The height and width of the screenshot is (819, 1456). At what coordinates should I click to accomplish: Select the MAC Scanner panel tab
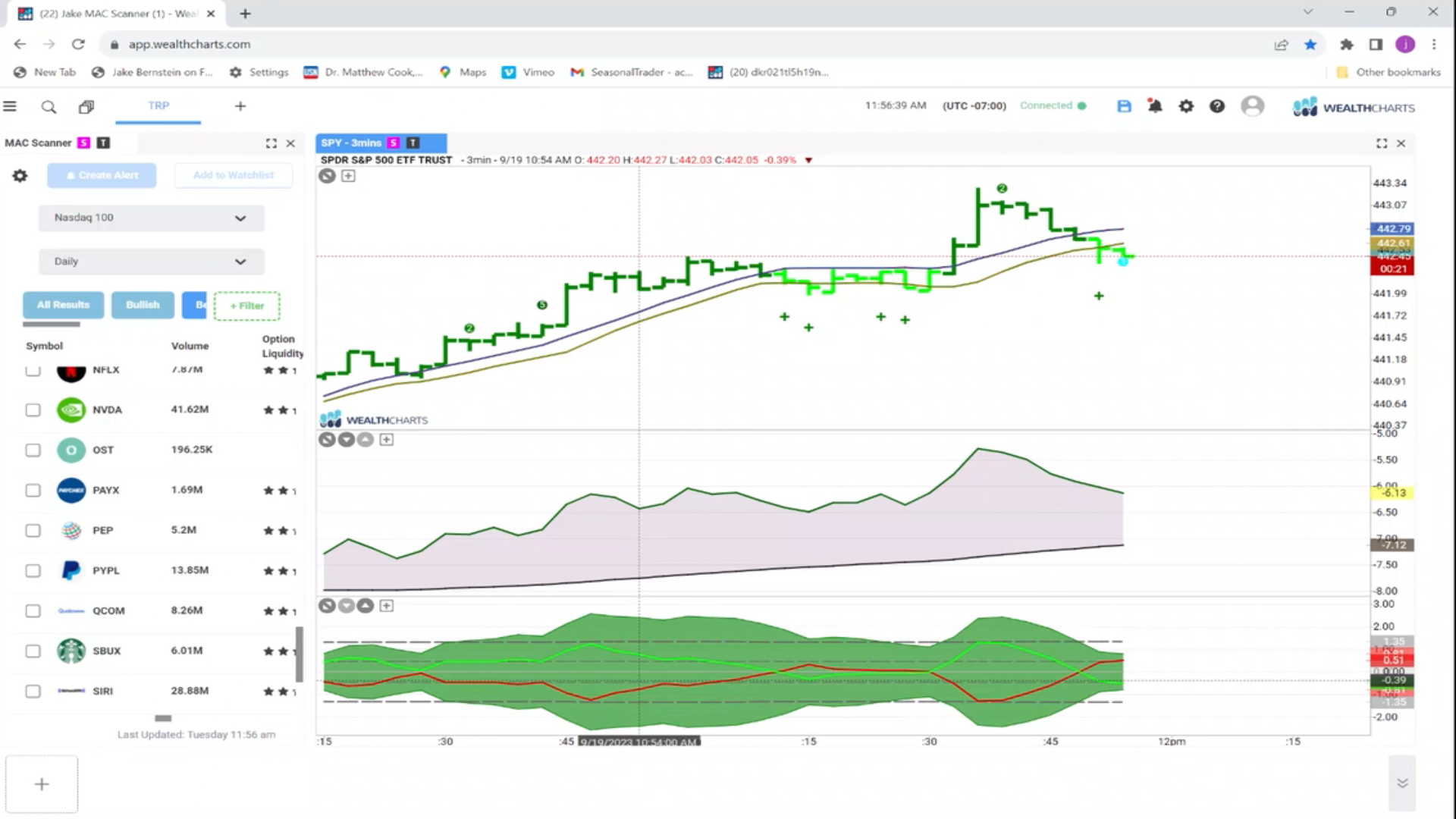pyautogui.click(x=38, y=143)
